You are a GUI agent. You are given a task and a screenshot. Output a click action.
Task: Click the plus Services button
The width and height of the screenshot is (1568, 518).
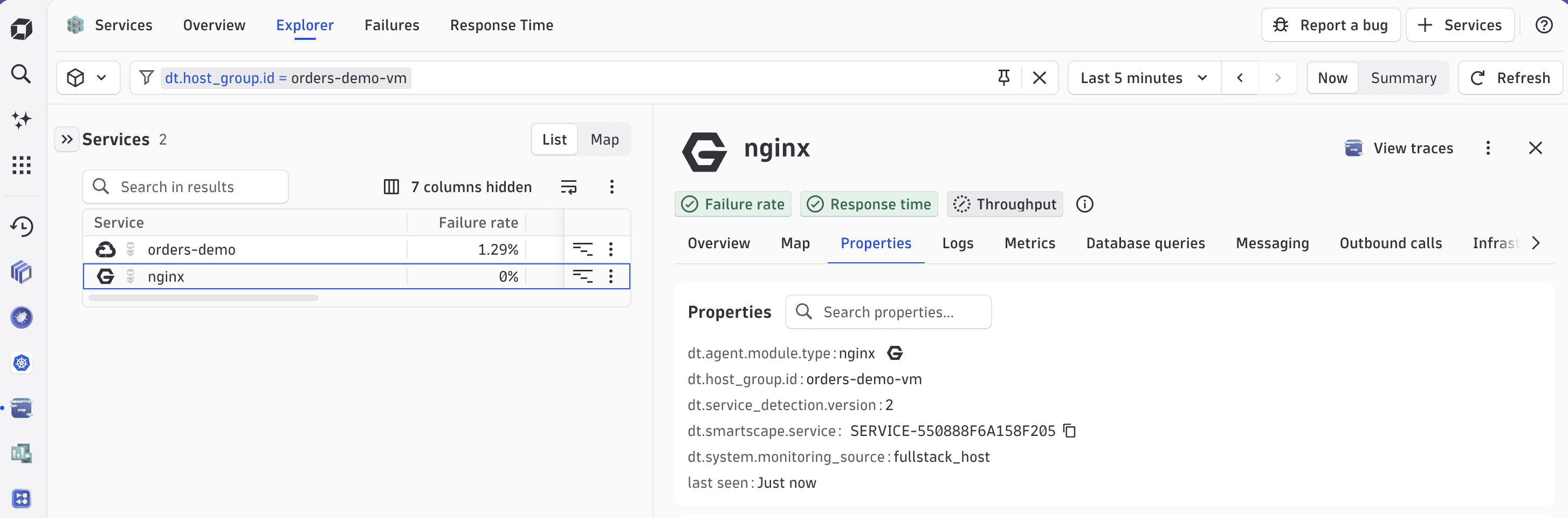tap(1460, 25)
